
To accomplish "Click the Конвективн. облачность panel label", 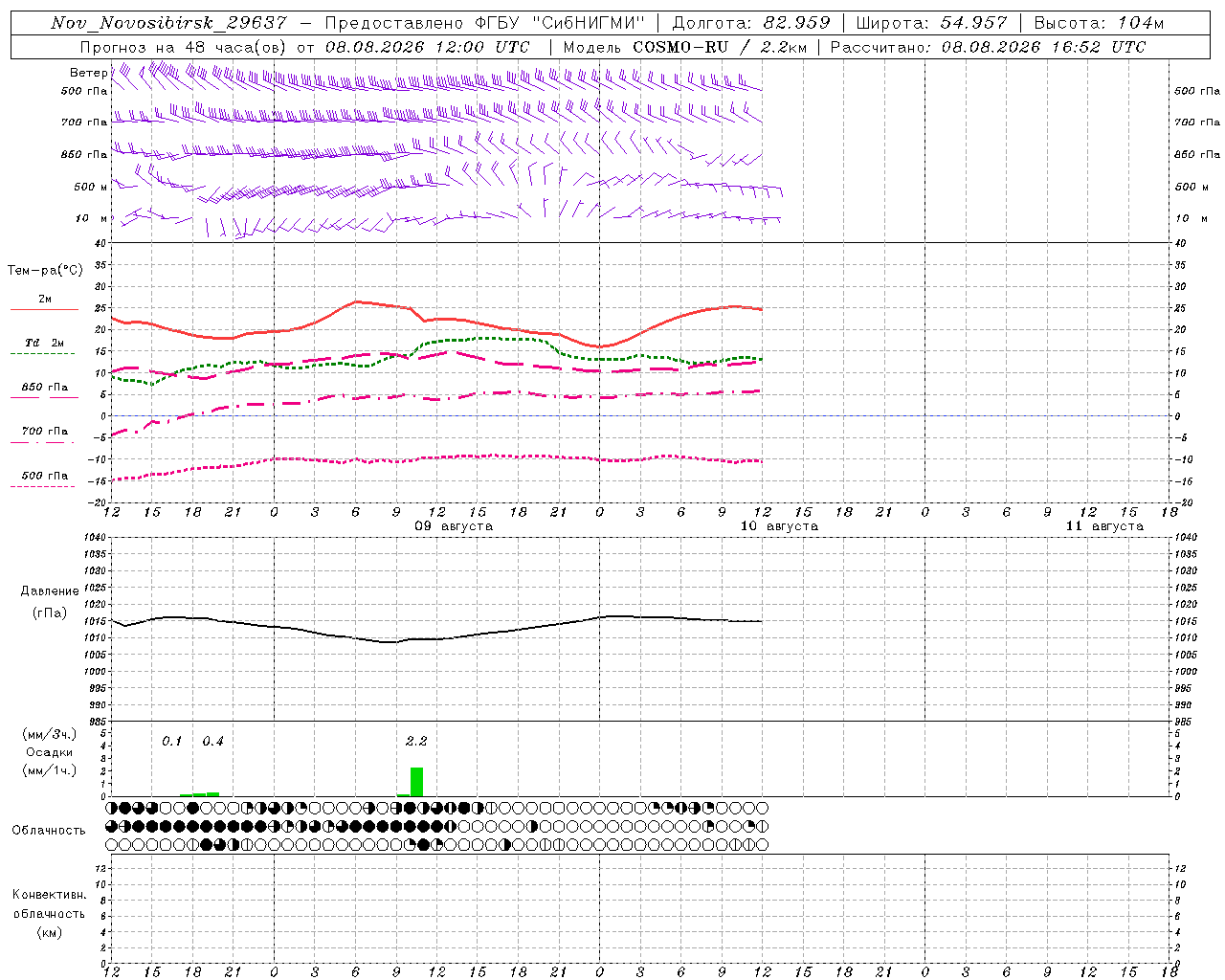I will pos(49,913).
